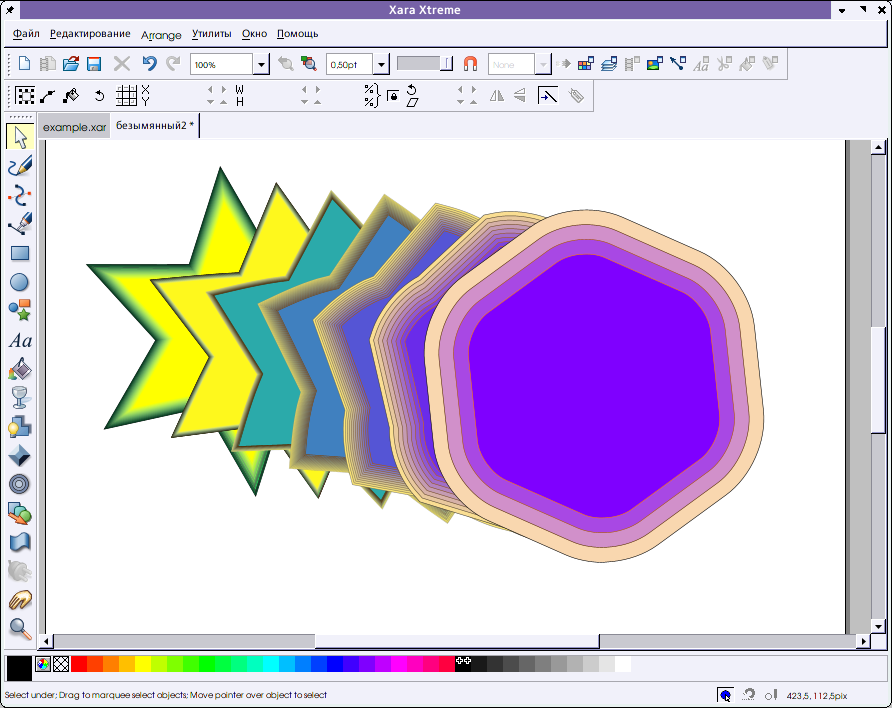Pick the red color swatch
Viewport: 892px width, 708px height.
point(79,664)
